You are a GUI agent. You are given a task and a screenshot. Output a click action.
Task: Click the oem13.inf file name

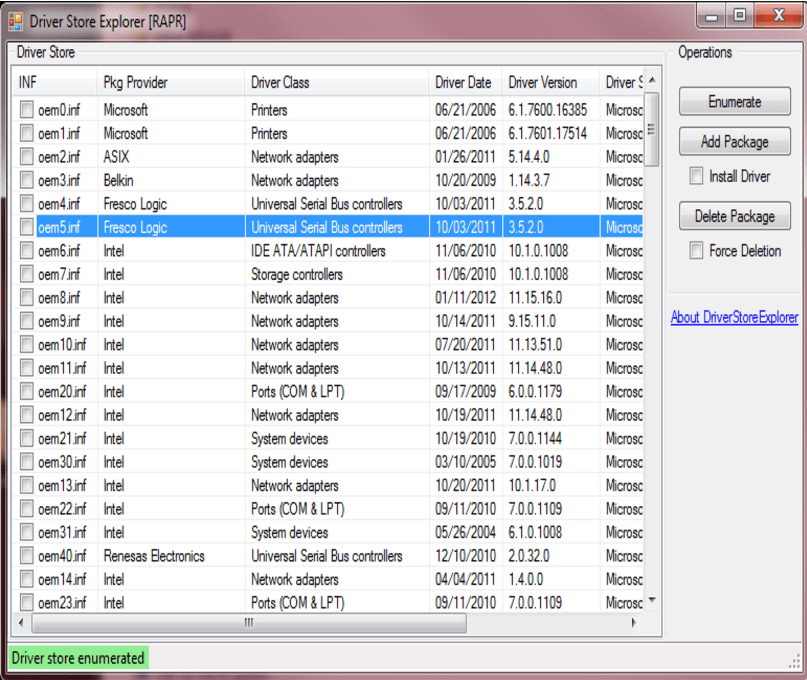pos(62,485)
